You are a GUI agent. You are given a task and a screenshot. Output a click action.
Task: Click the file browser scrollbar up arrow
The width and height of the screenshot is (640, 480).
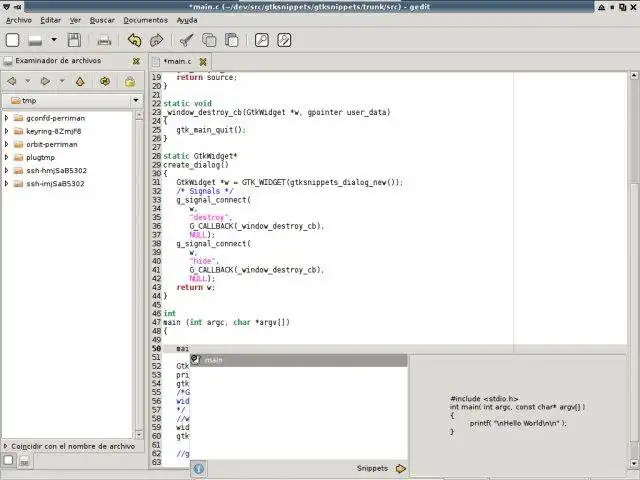pos(139,115)
